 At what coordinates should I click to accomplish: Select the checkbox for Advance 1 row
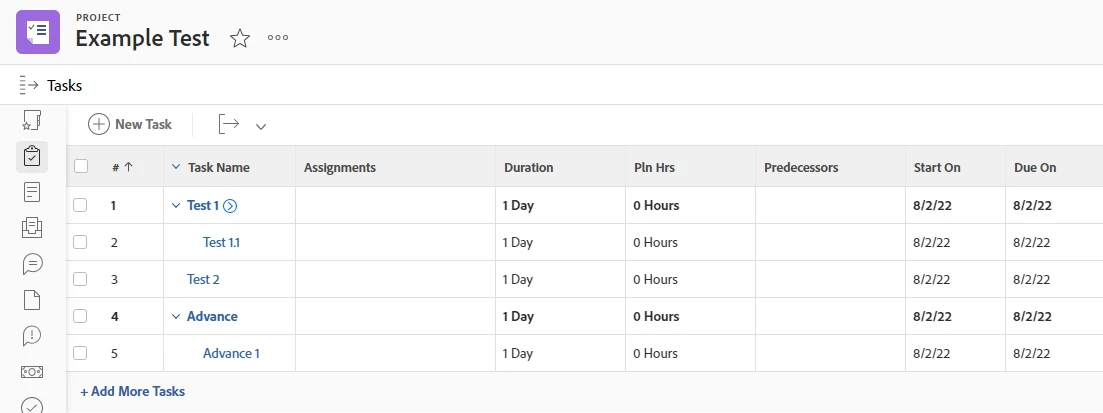point(81,353)
